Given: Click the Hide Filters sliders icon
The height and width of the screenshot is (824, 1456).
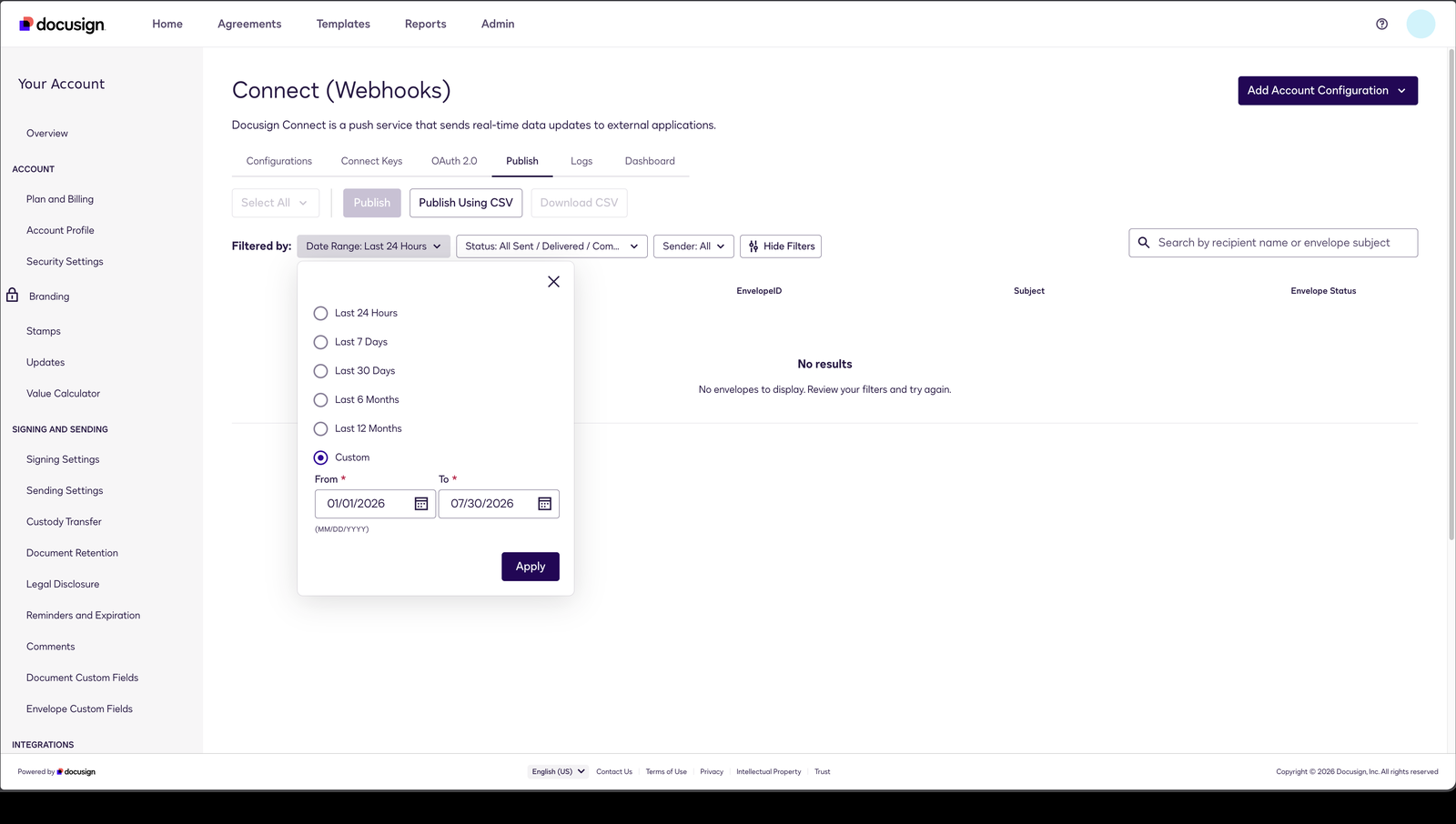Looking at the screenshot, I should tap(753, 246).
